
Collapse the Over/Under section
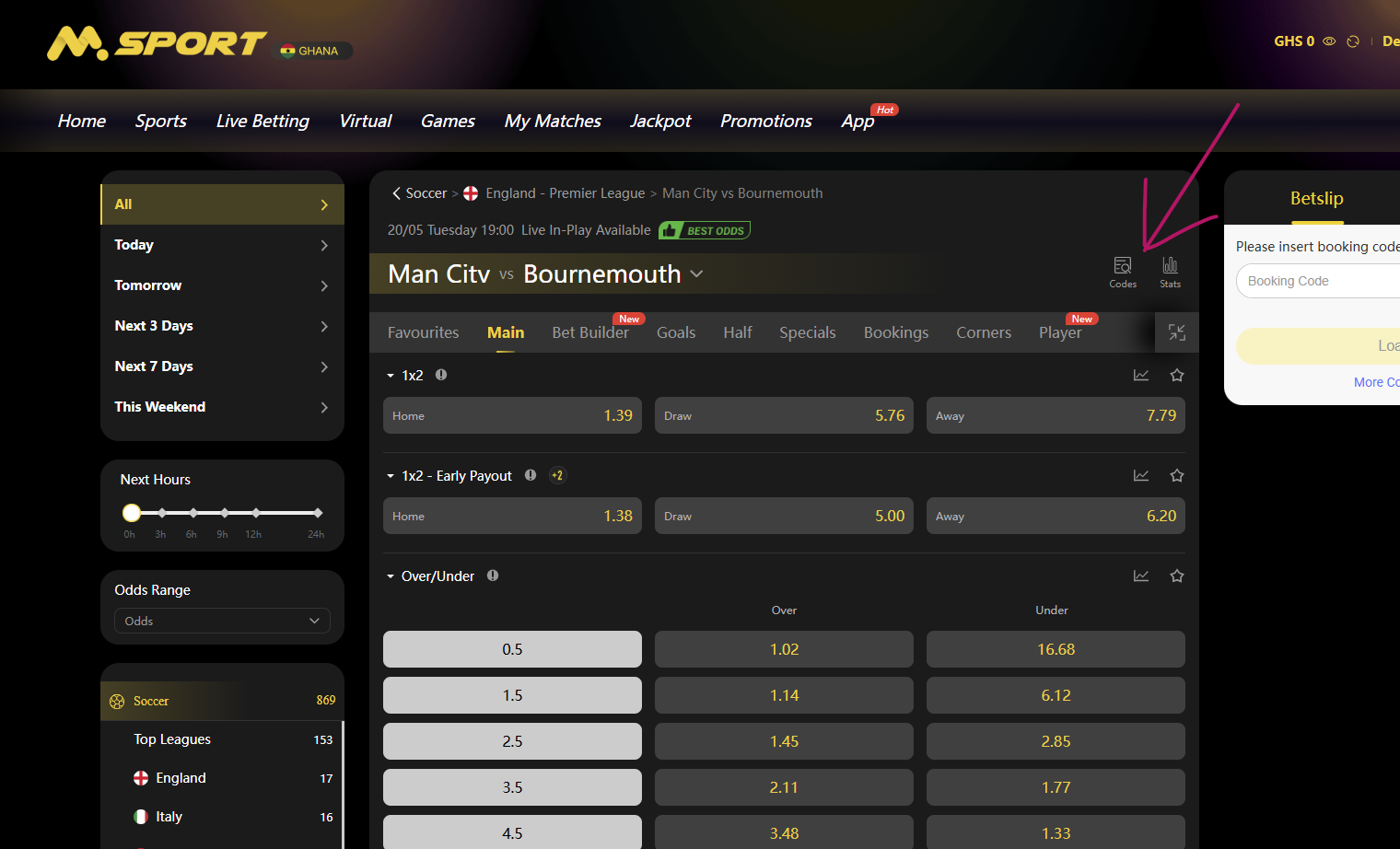[x=391, y=576]
